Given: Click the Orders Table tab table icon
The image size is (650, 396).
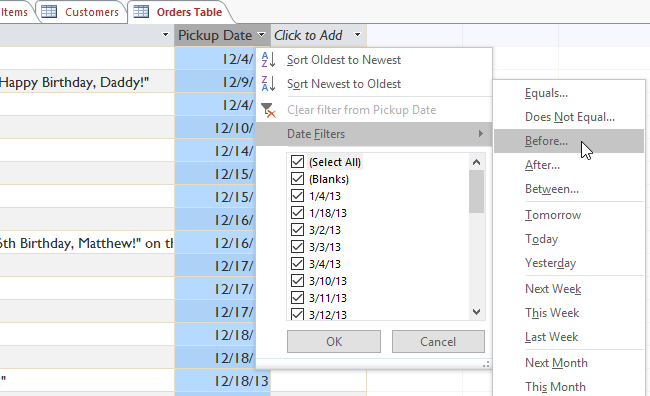Looking at the screenshot, I should [141, 12].
